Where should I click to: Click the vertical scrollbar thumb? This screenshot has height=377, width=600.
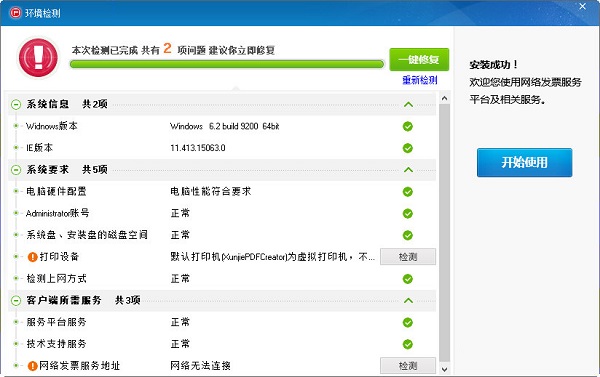tap(444, 233)
